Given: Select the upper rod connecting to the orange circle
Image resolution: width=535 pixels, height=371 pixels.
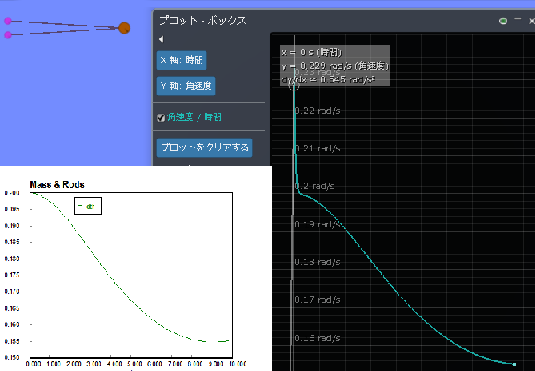Looking at the screenshot, I should 58,24.
